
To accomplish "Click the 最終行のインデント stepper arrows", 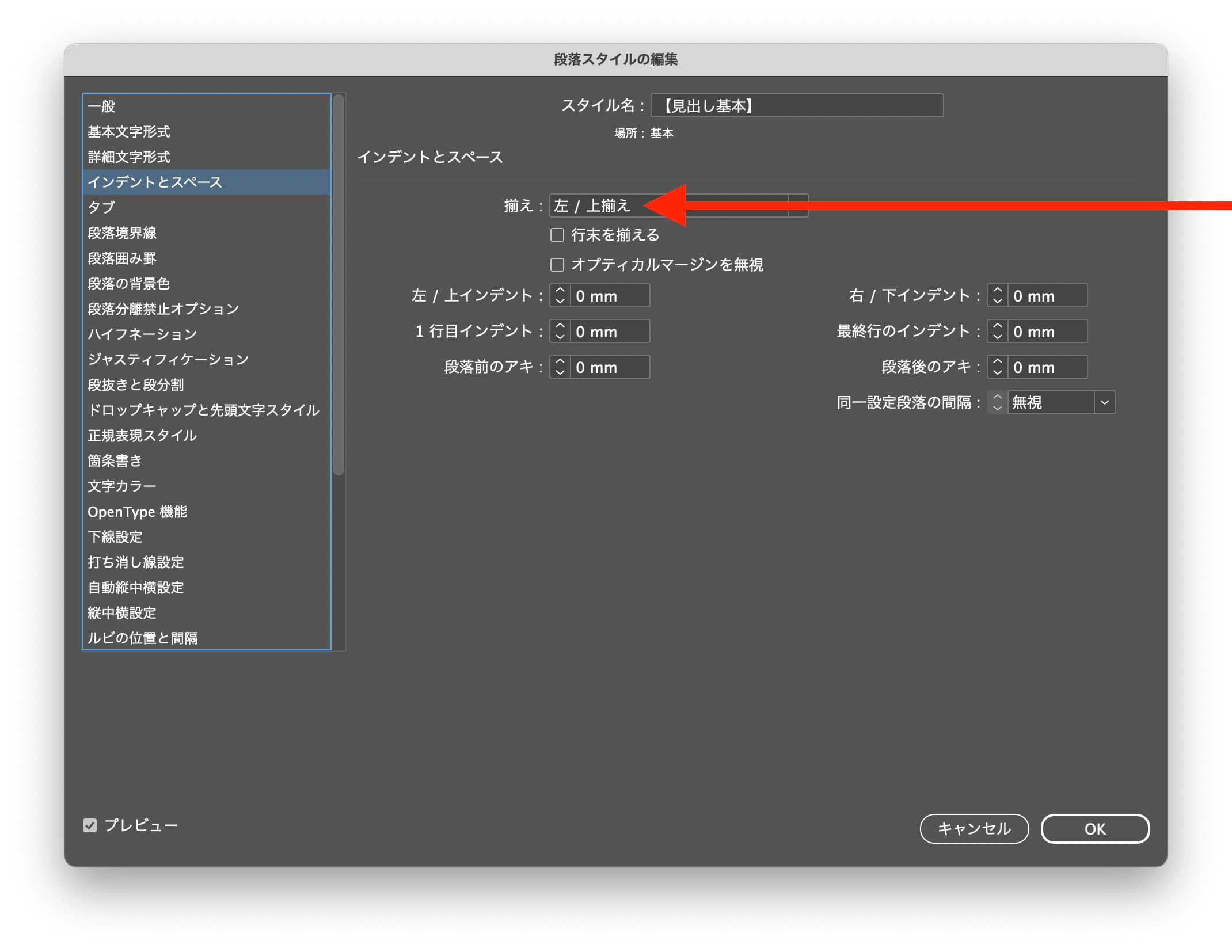I will [997, 332].
